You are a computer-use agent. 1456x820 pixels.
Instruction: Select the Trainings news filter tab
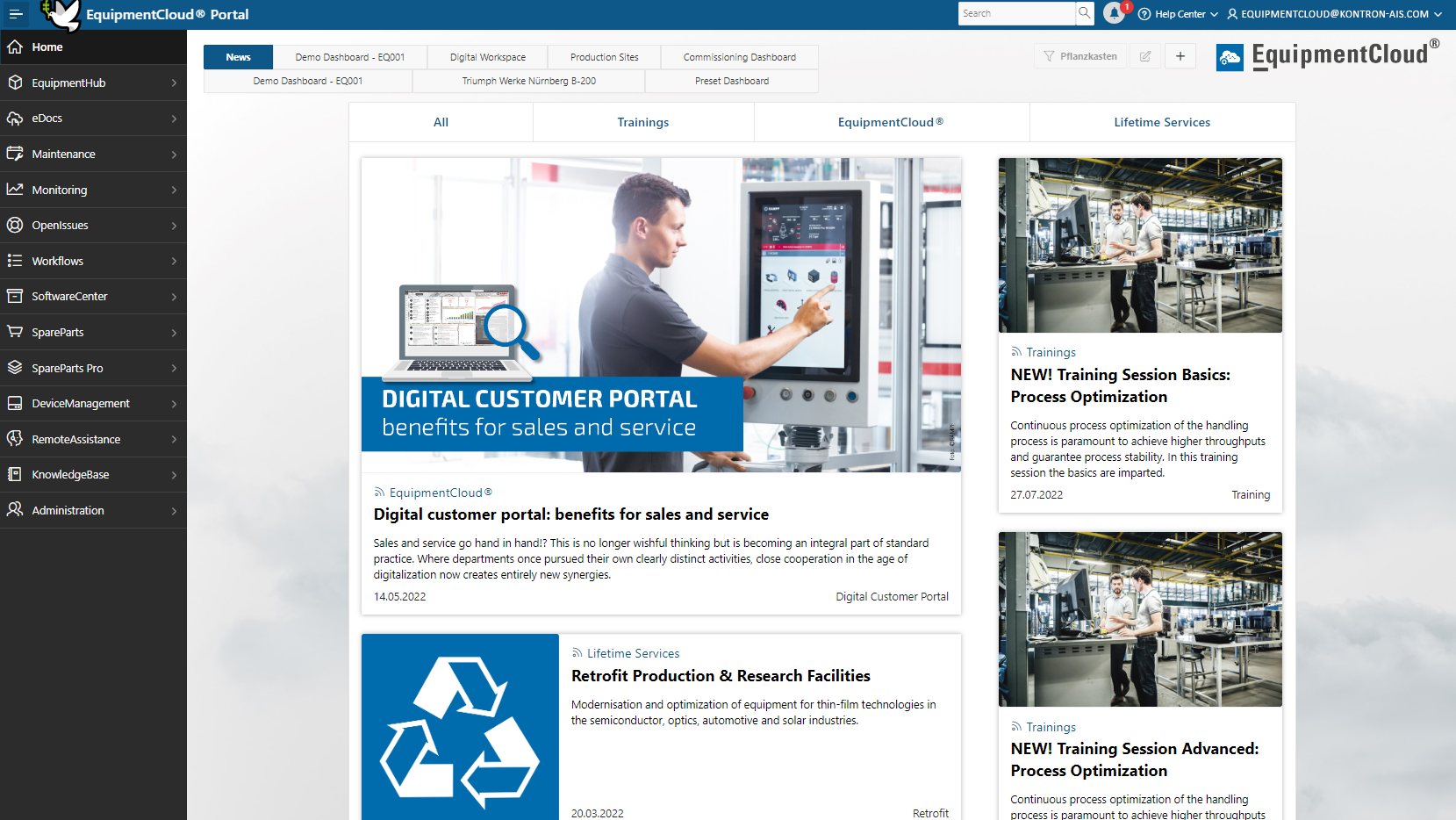click(x=643, y=122)
